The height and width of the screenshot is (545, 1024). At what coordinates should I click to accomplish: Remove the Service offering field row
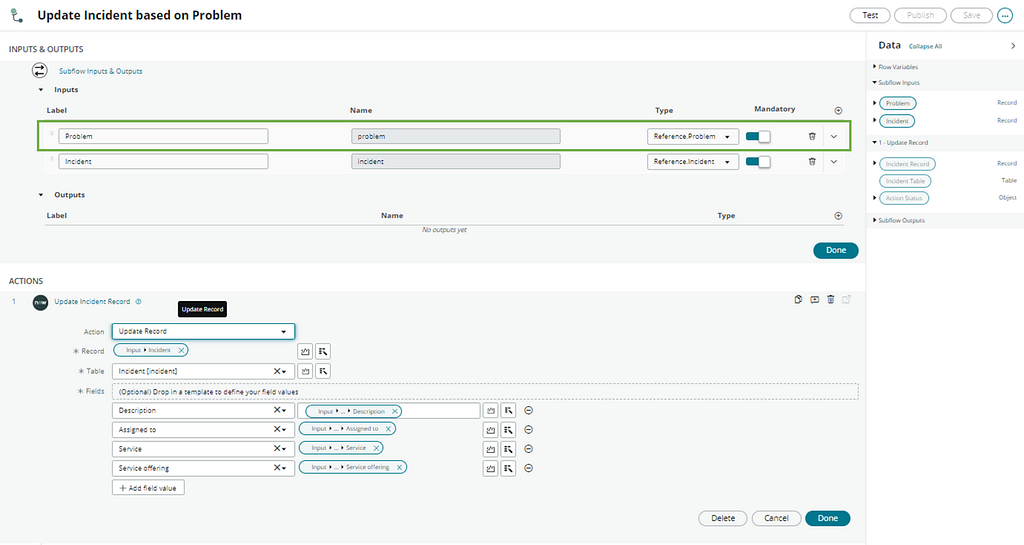pos(529,468)
